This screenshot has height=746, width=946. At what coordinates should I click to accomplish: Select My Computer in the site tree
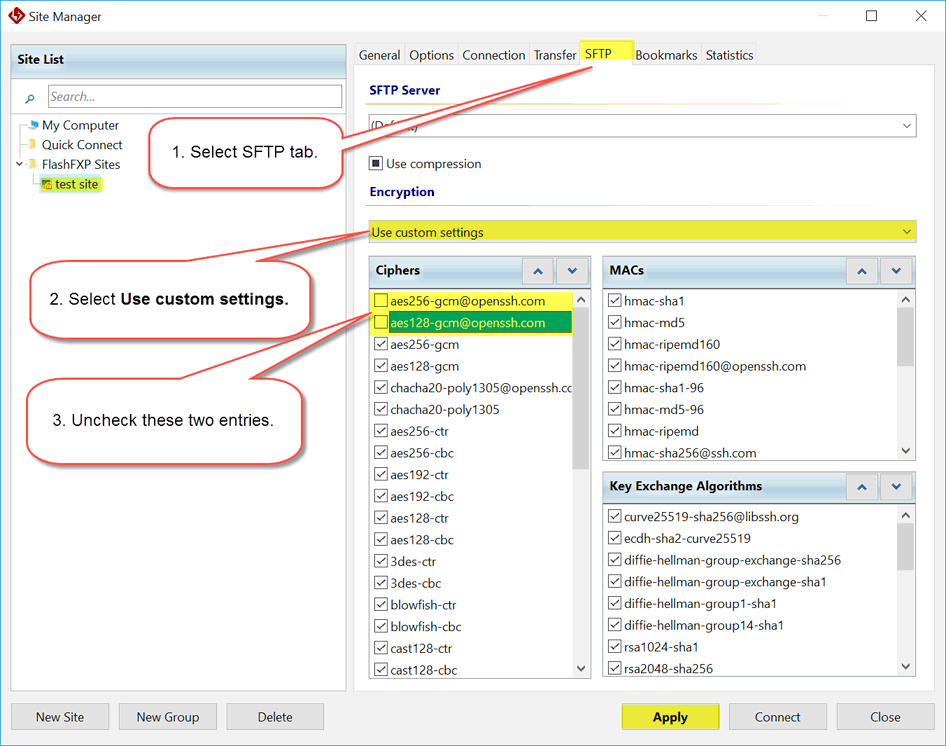80,125
